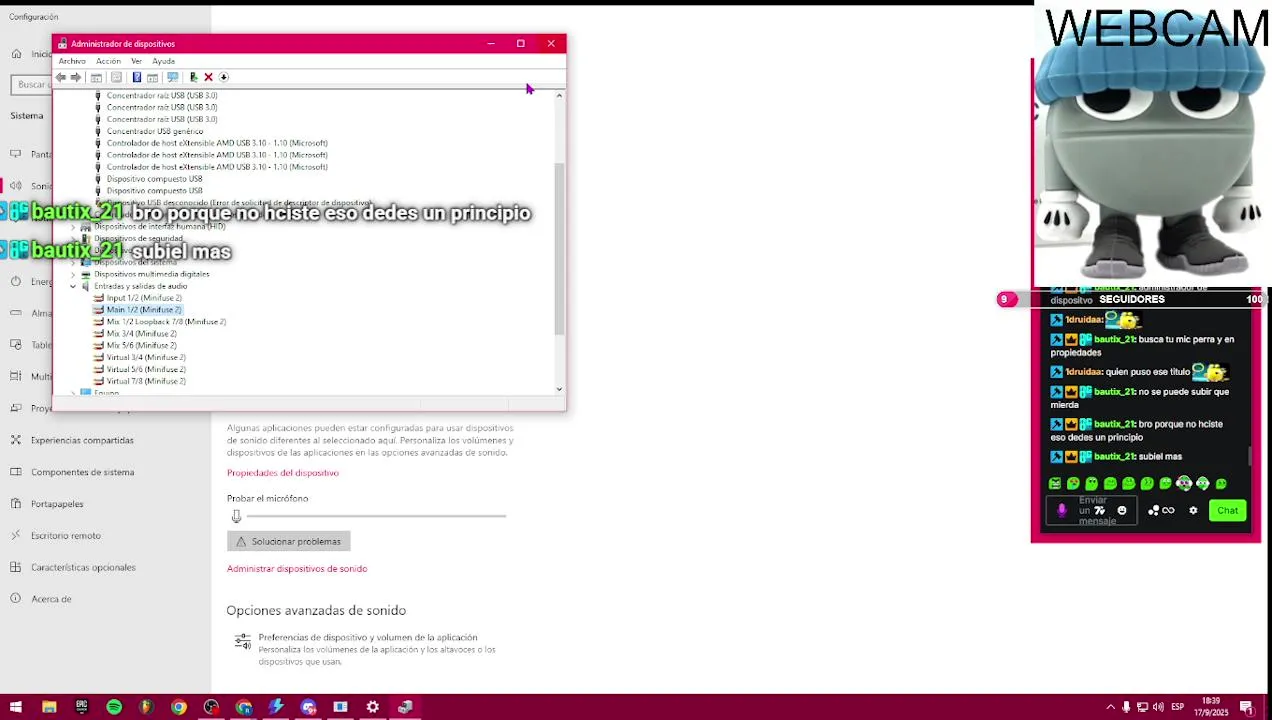Select Mix 1/2 Loopback 7/8 (Minifuse 2)

coord(166,322)
